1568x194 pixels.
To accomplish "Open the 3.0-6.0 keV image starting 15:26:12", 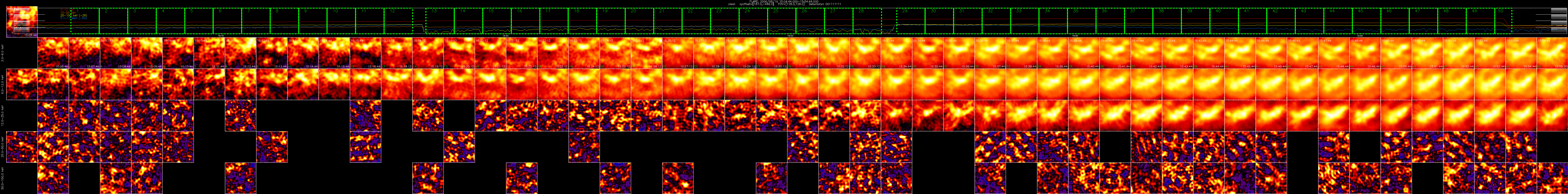I will 678,53.
